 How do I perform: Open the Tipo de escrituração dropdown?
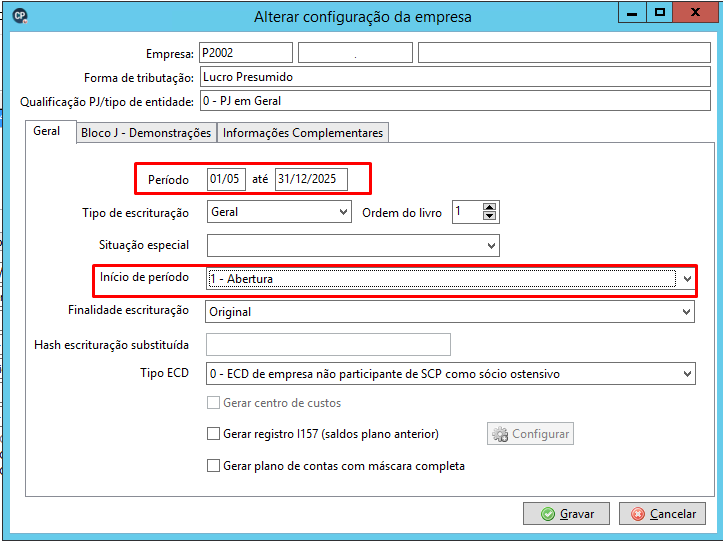343,212
